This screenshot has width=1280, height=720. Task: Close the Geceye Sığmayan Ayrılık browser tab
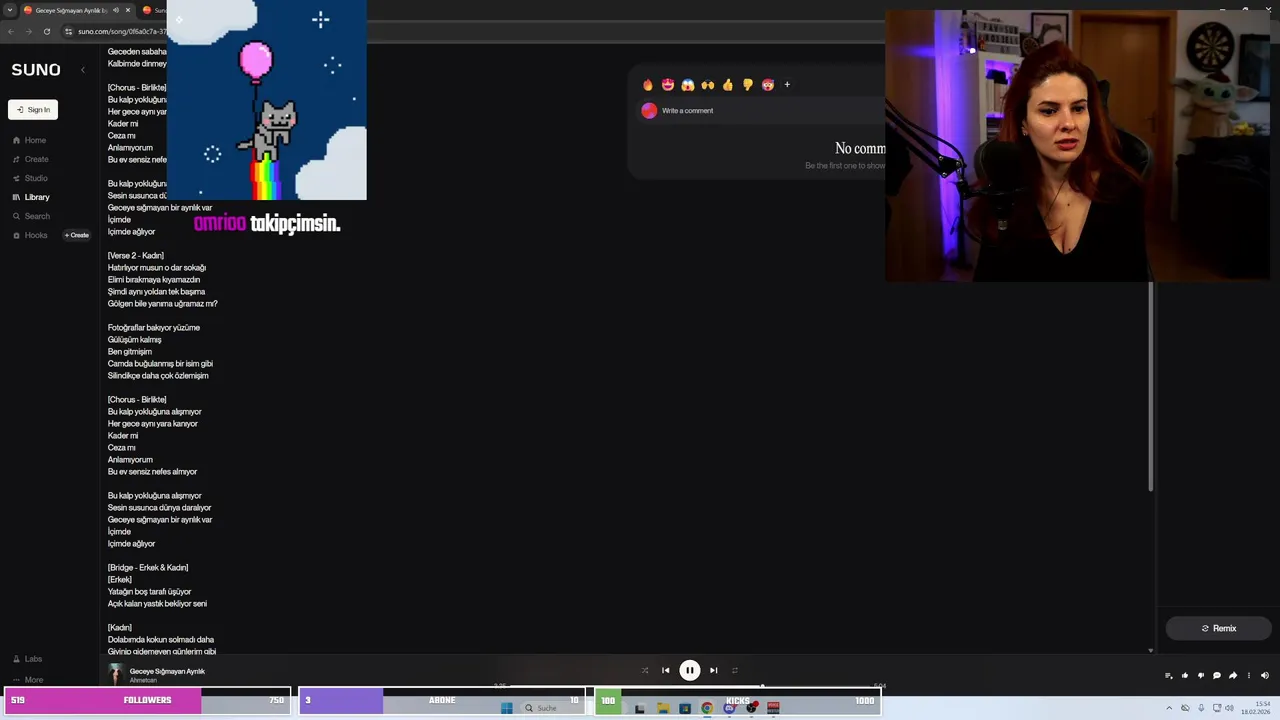(x=128, y=10)
